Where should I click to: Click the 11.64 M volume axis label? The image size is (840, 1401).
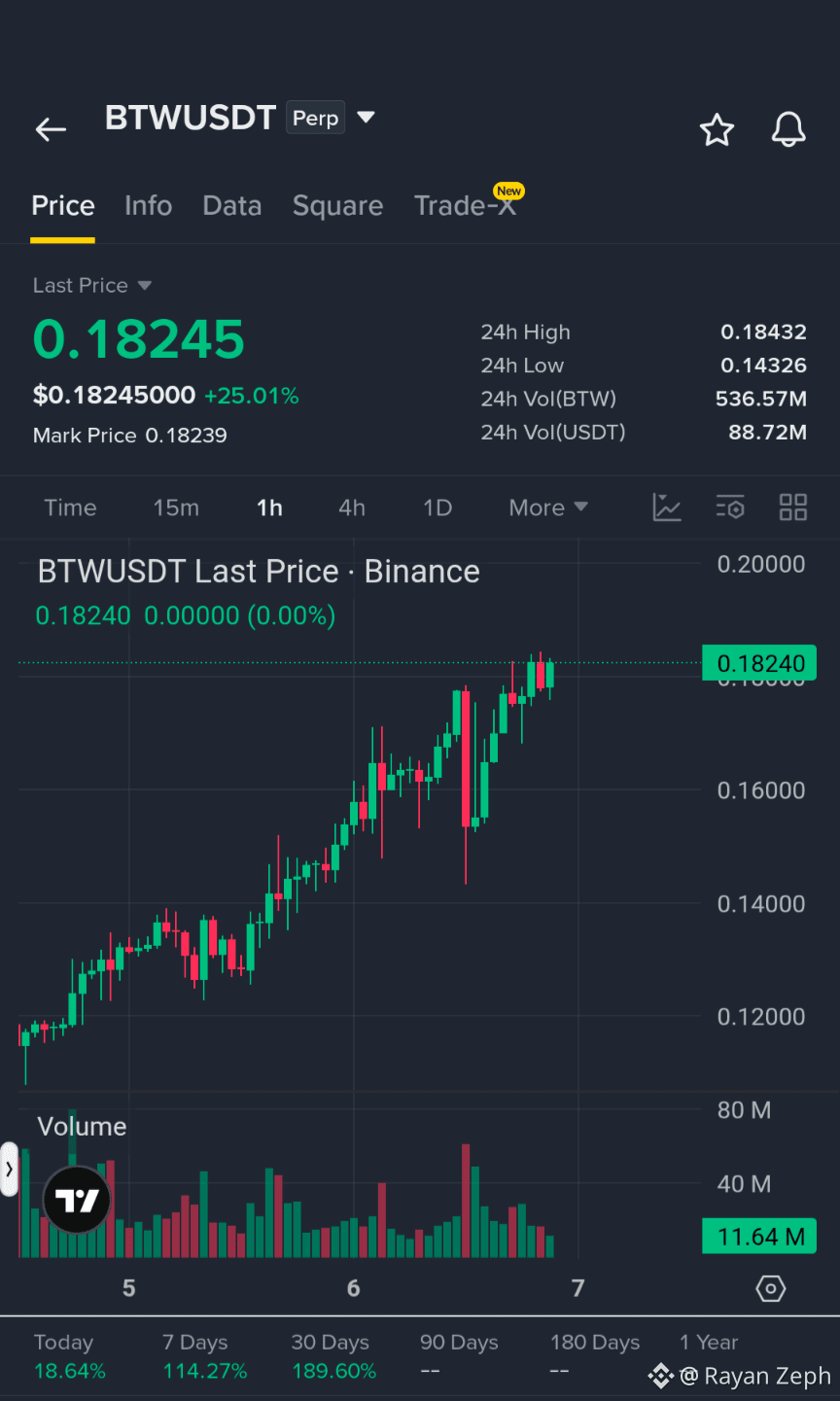[x=760, y=1237]
